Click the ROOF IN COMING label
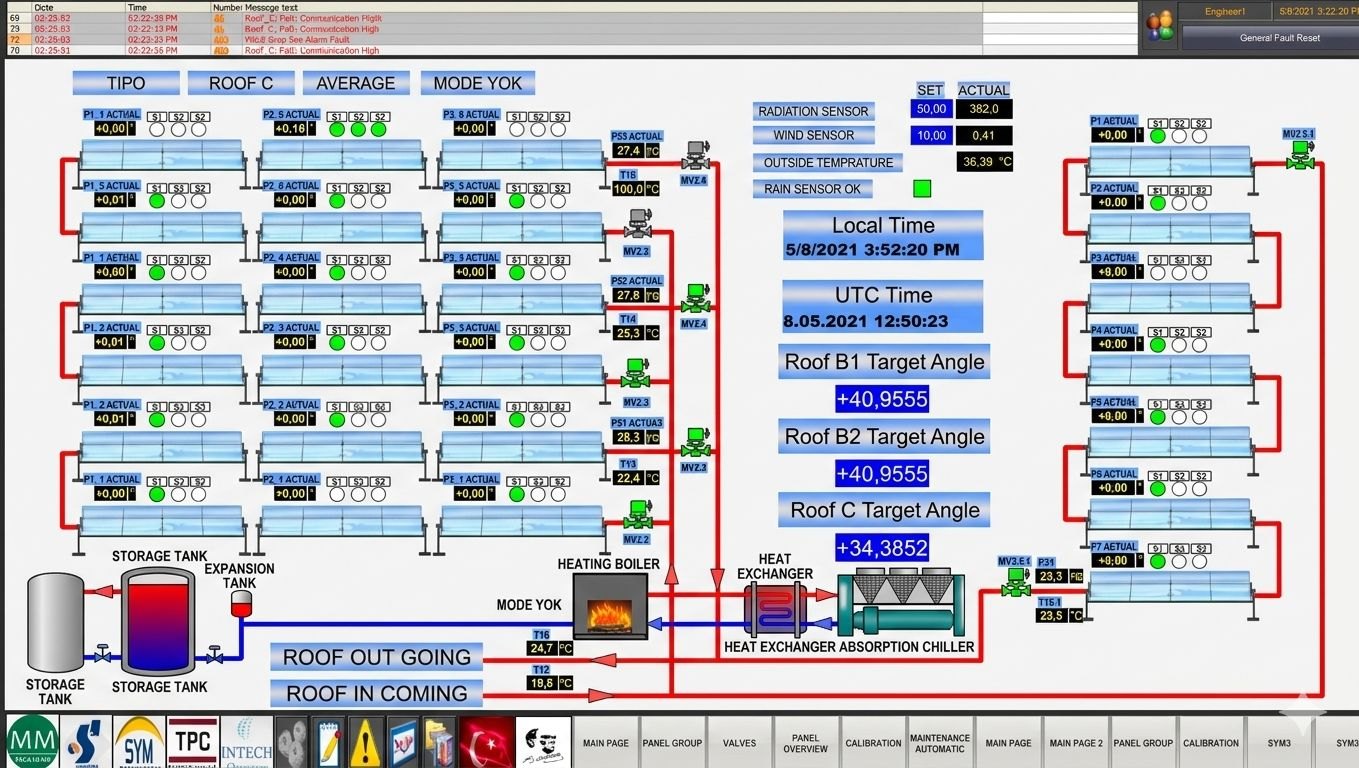The image size is (1359, 768). click(377, 693)
